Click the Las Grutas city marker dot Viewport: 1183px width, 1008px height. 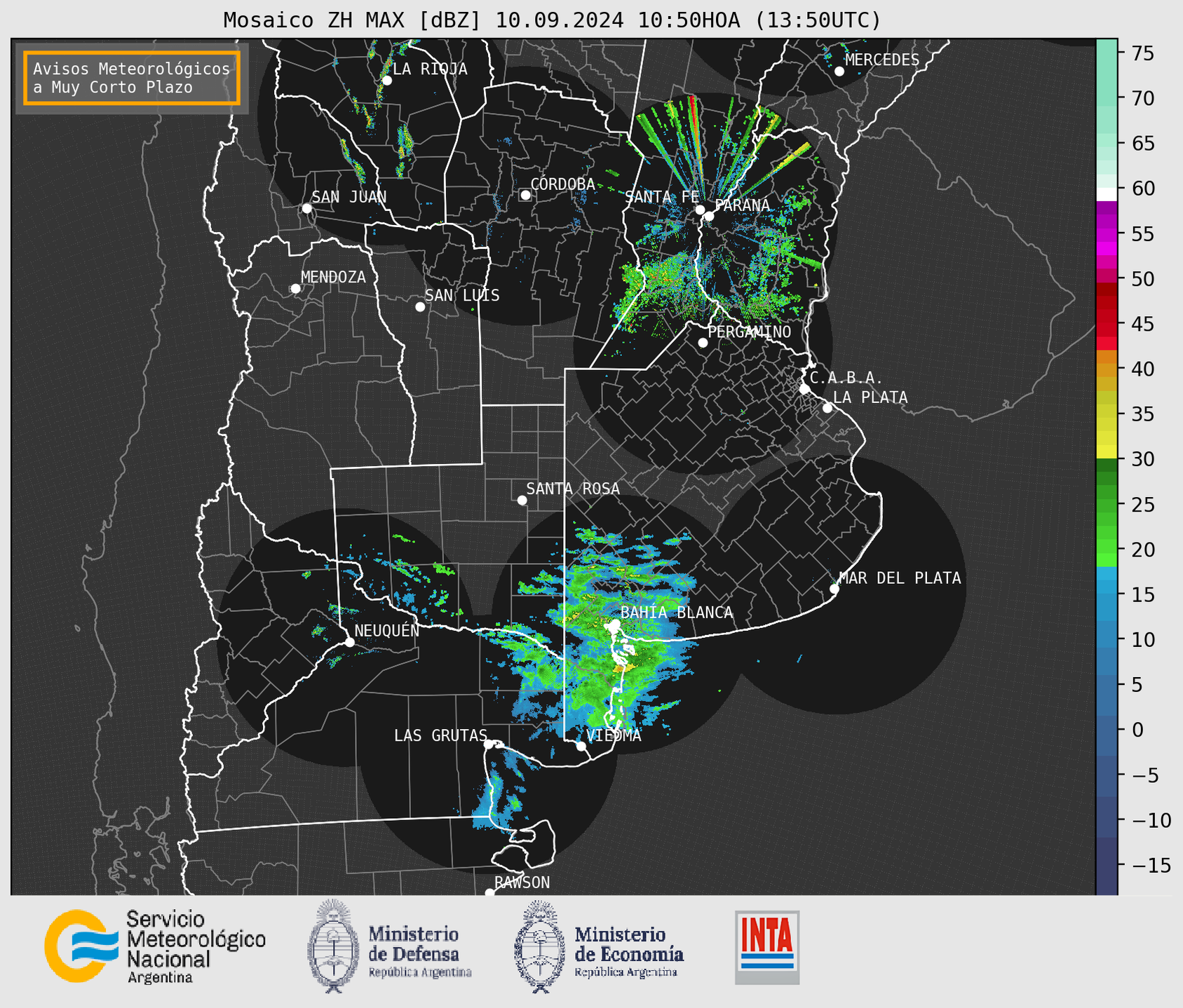(x=489, y=744)
